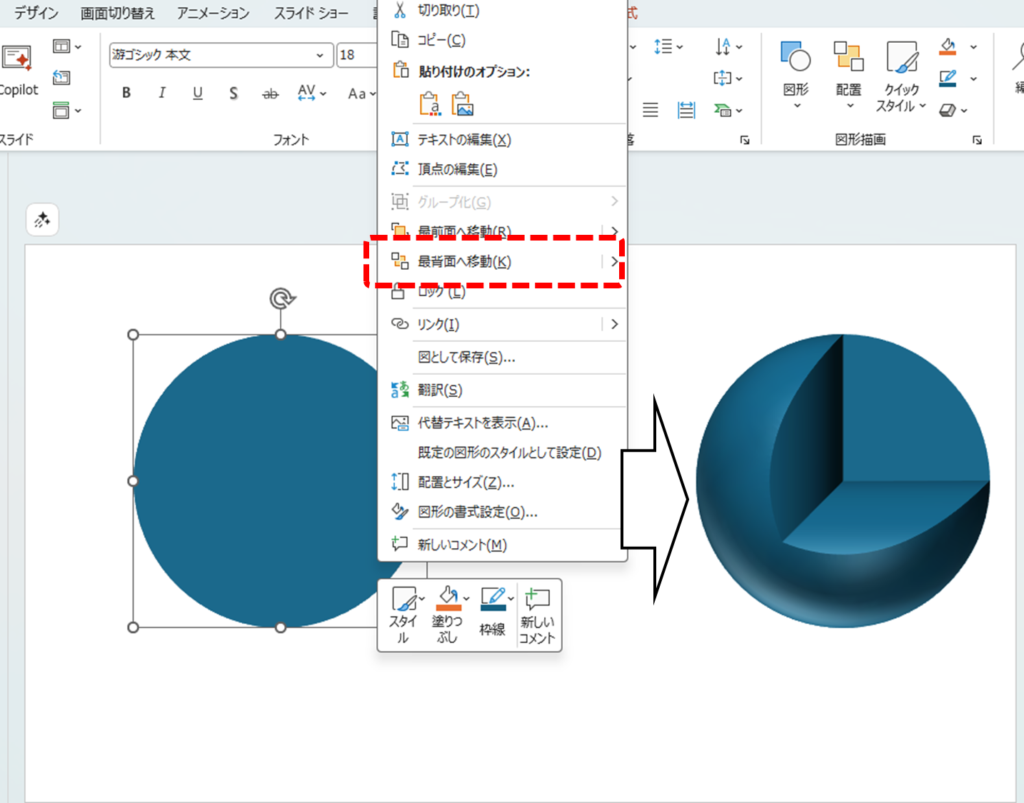Expand the 最背面へ移動 submenu arrow

tap(614, 262)
